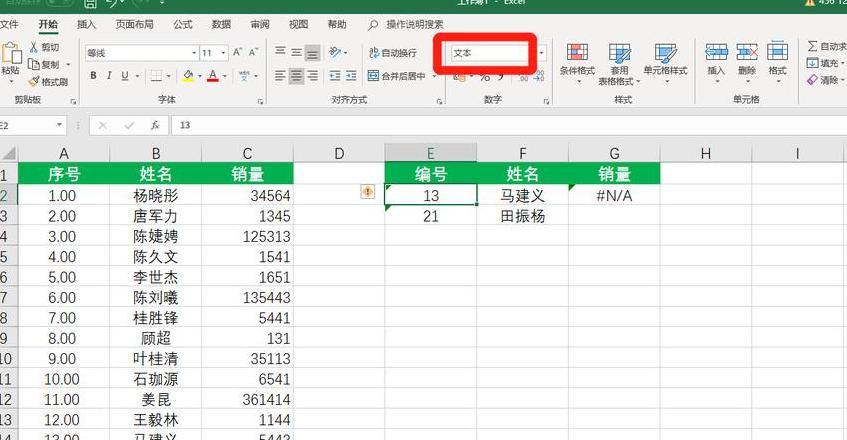Toggle italic formatting I
The height and width of the screenshot is (440, 847).
pyautogui.click(x=109, y=76)
